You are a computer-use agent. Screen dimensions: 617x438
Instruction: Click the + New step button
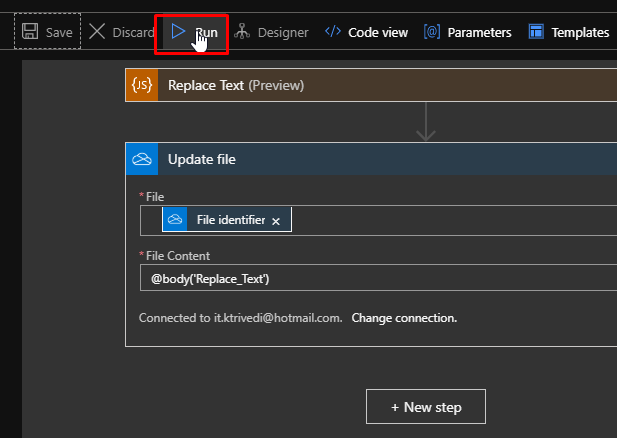[426, 407]
